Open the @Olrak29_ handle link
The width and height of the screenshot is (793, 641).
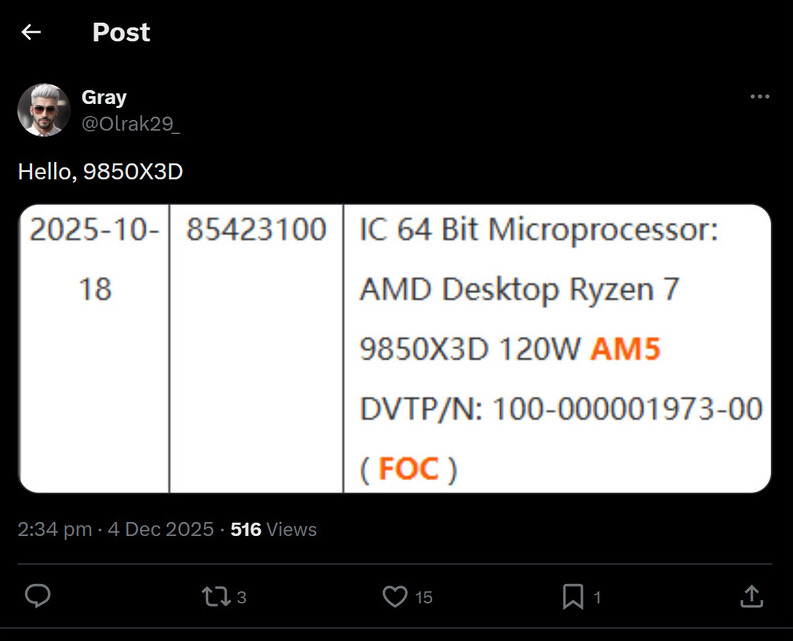[129, 122]
